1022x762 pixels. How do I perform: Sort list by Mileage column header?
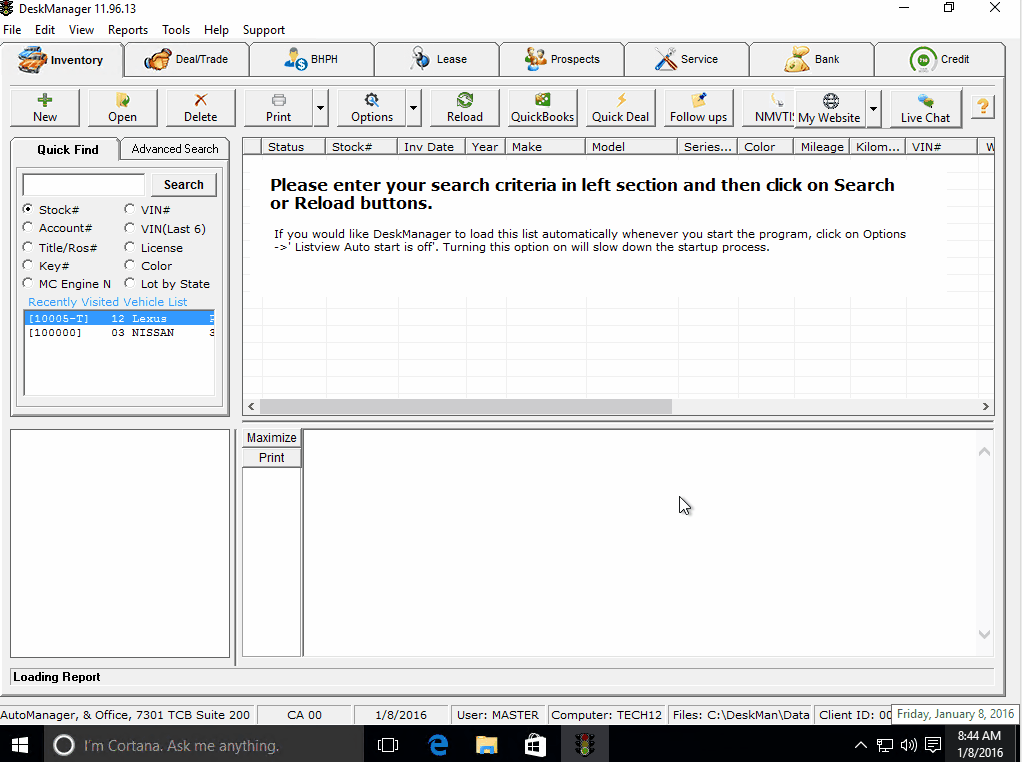click(822, 147)
